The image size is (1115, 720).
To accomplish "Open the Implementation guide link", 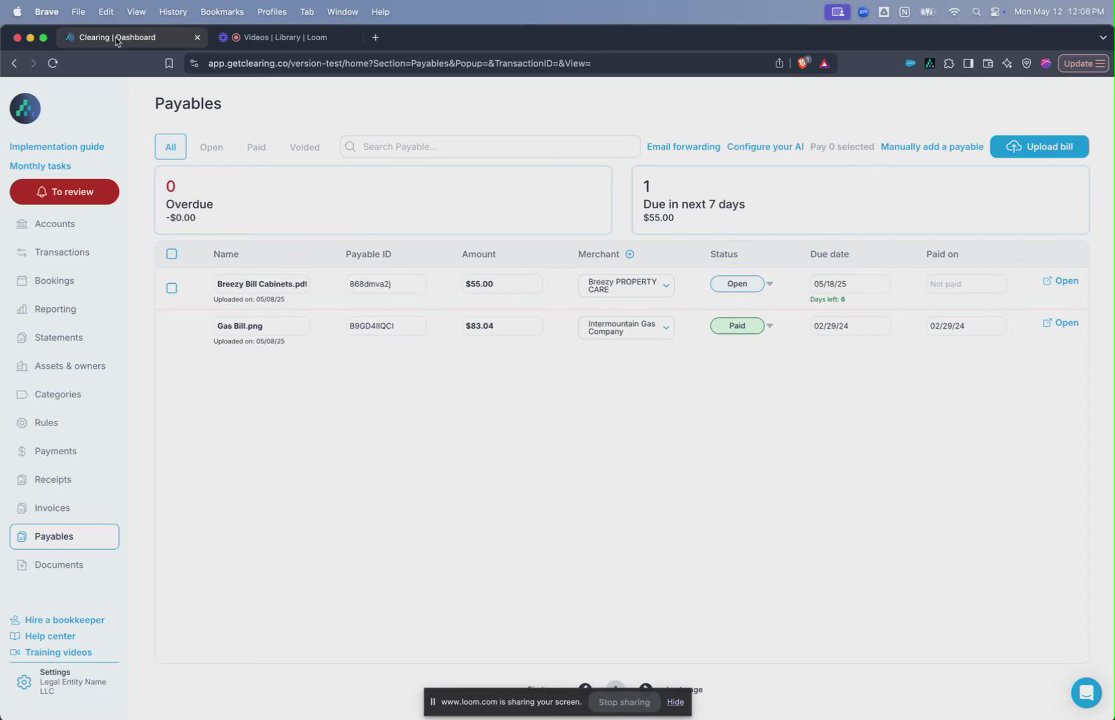I will (x=57, y=146).
